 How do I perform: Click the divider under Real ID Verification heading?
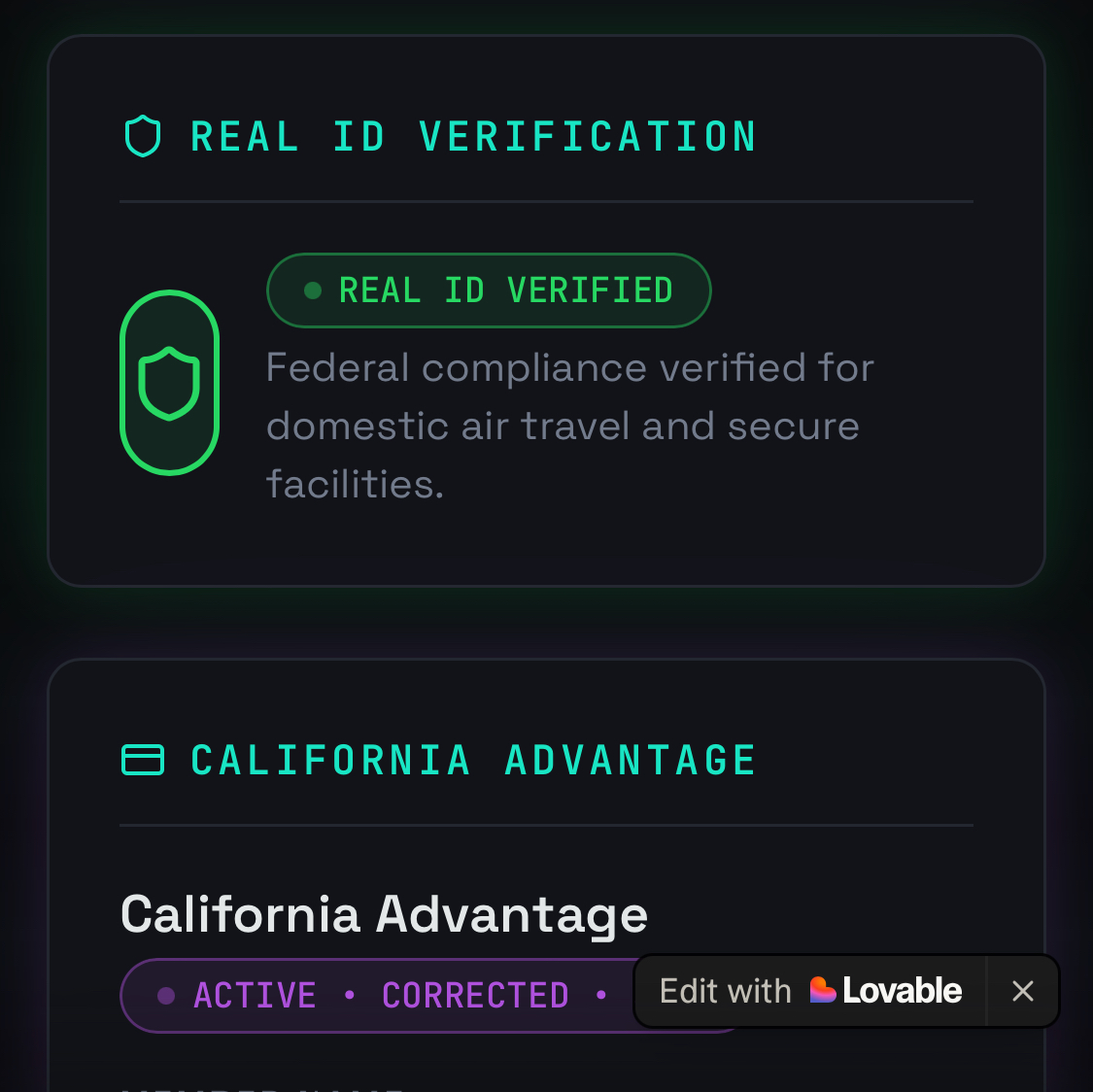546,202
